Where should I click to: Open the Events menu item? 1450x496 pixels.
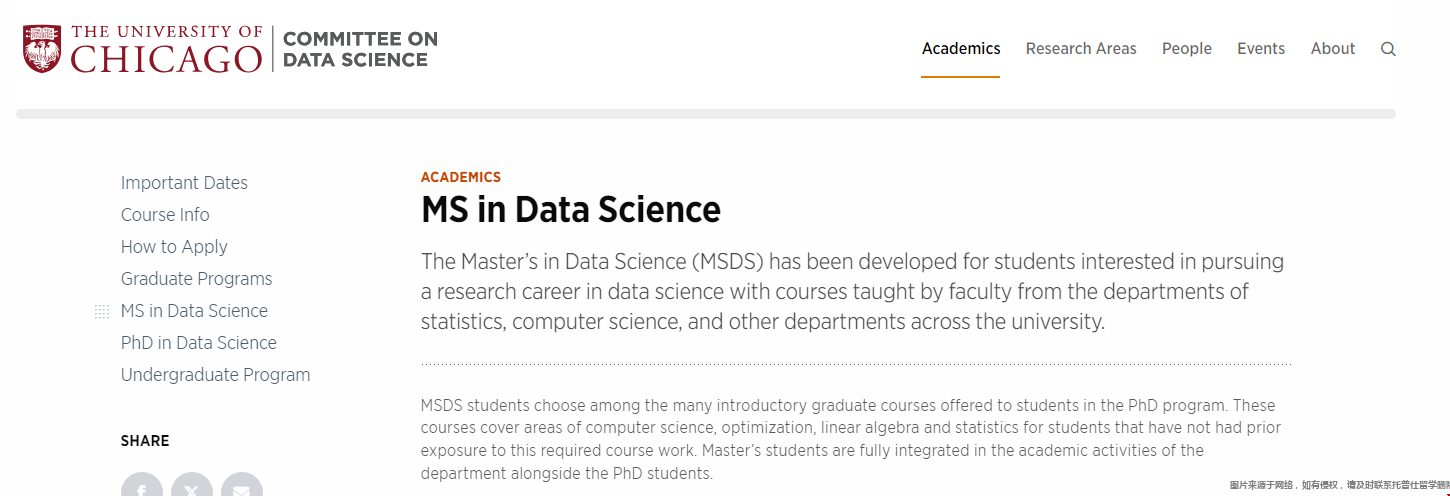point(1261,48)
